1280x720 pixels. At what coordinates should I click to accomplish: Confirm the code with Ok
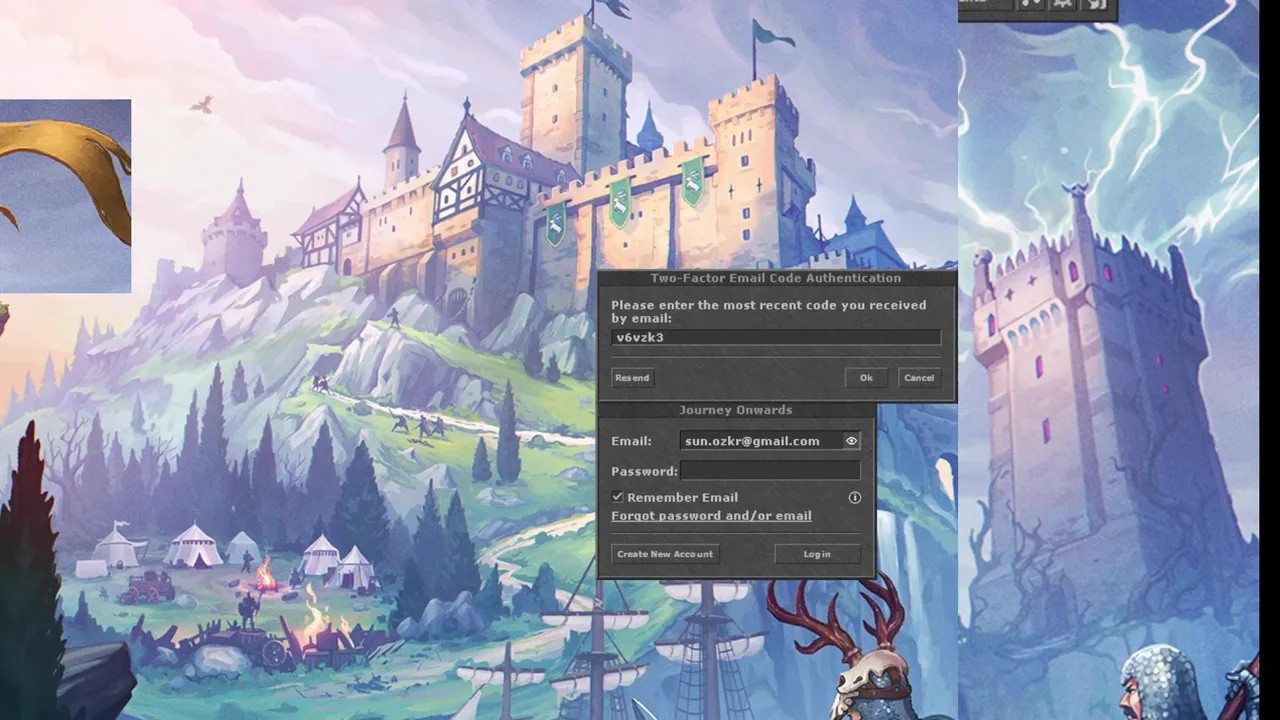pos(866,378)
